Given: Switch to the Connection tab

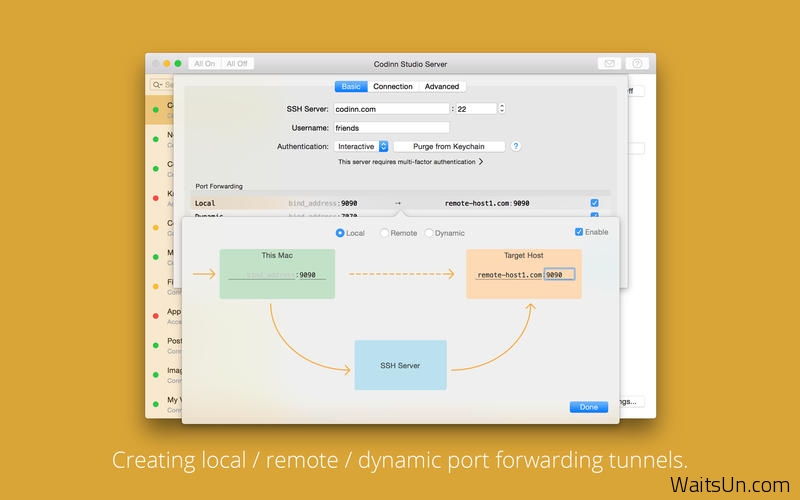Looking at the screenshot, I should 393,86.
